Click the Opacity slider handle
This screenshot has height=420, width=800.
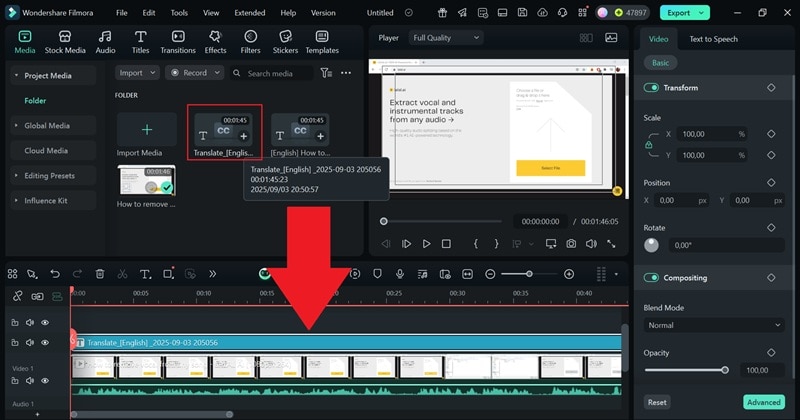[x=724, y=370]
